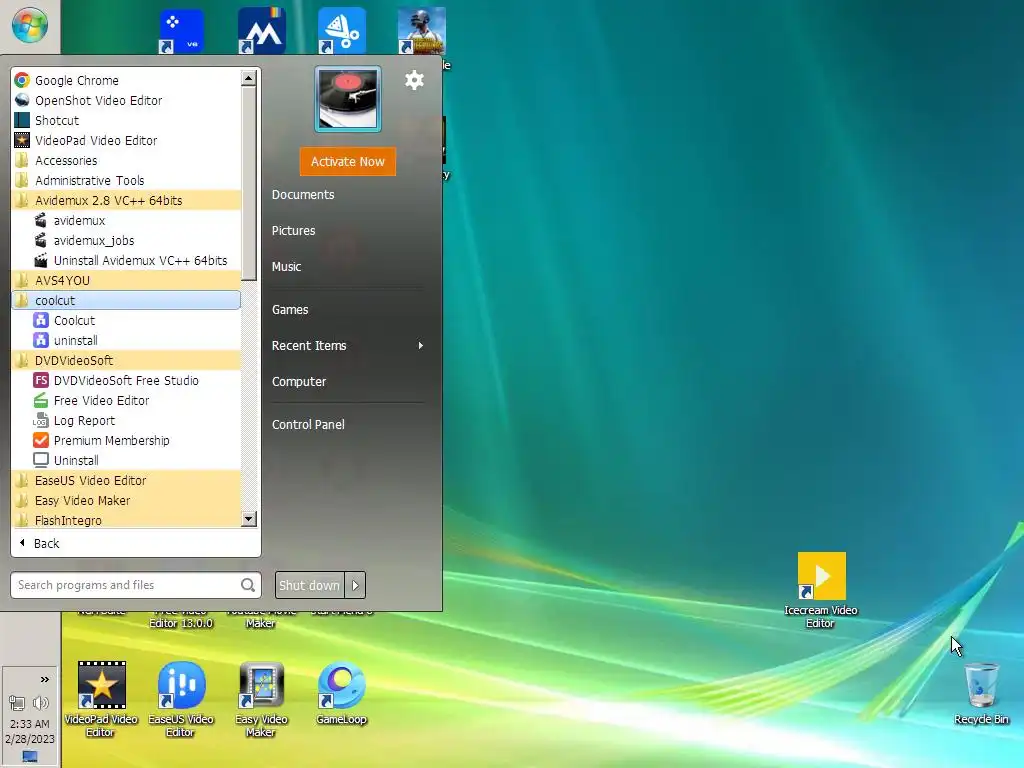Expand the FlashIntegro folder
The width and height of the screenshot is (1024, 768).
[127, 520]
